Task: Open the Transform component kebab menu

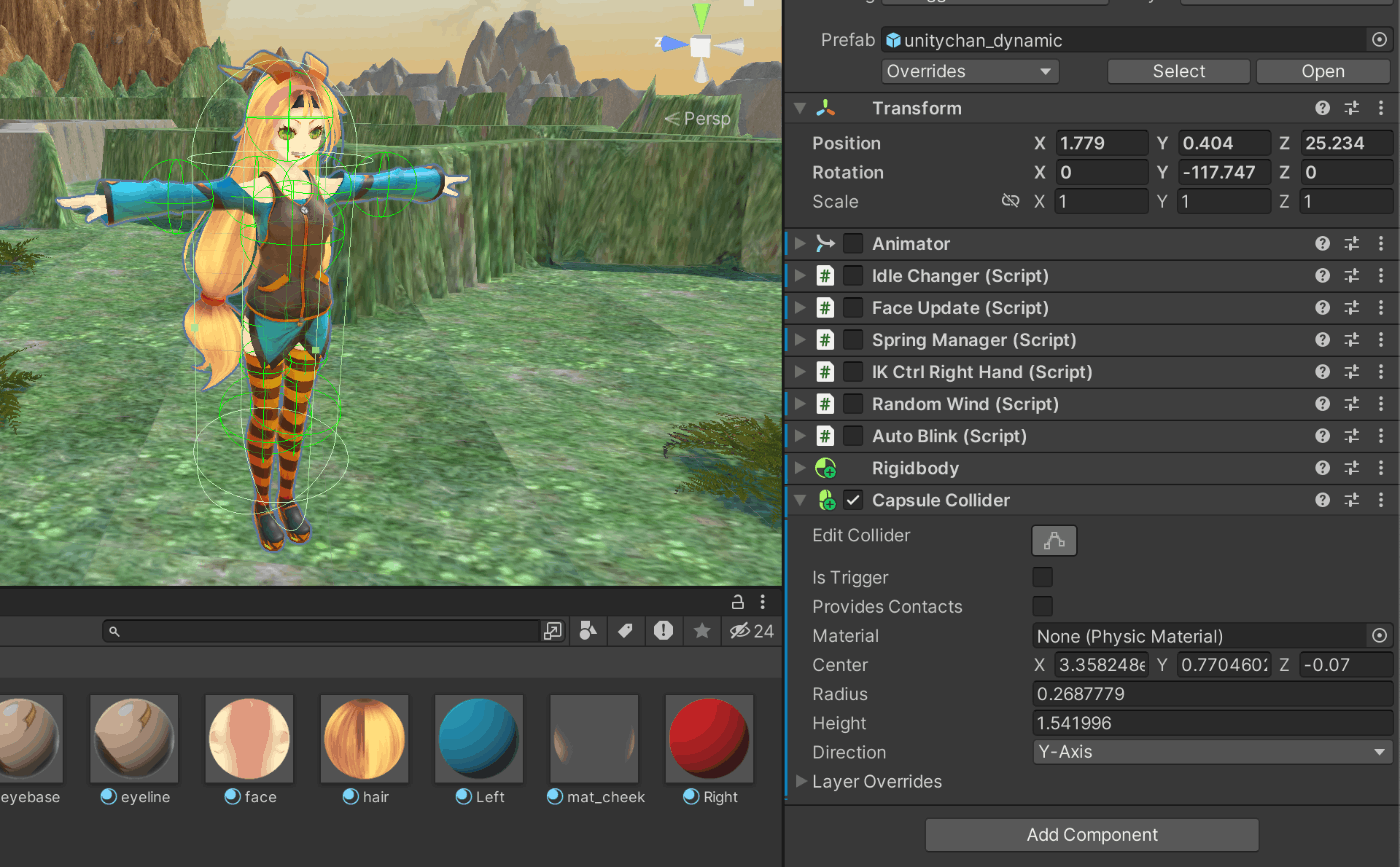Action: pos(1381,108)
